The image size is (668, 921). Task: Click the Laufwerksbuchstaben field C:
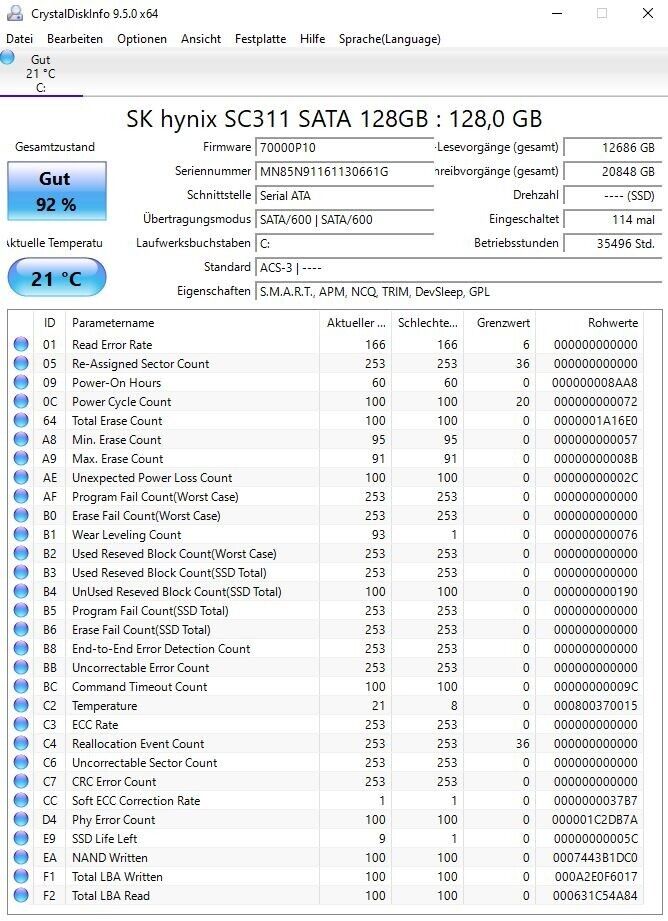click(x=344, y=243)
